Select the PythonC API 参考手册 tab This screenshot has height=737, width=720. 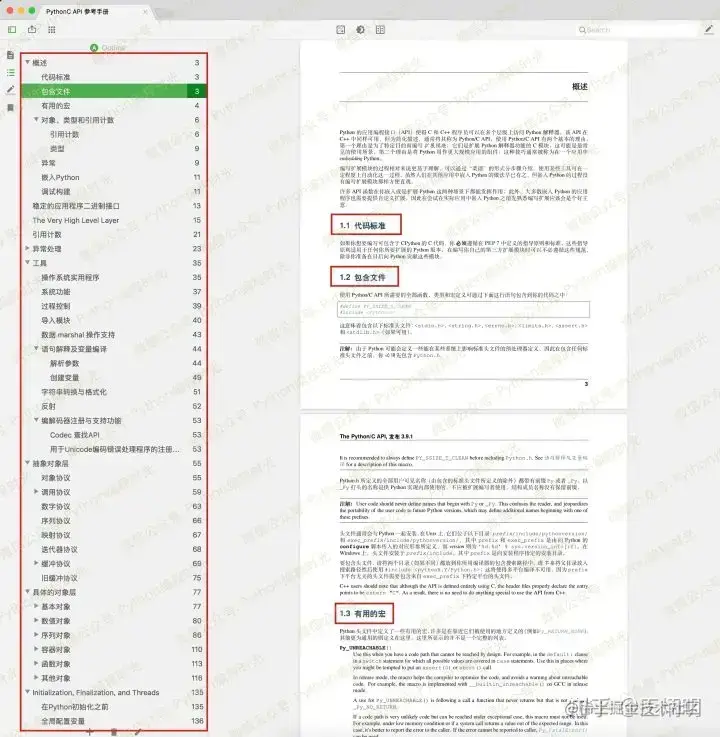[78, 11]
